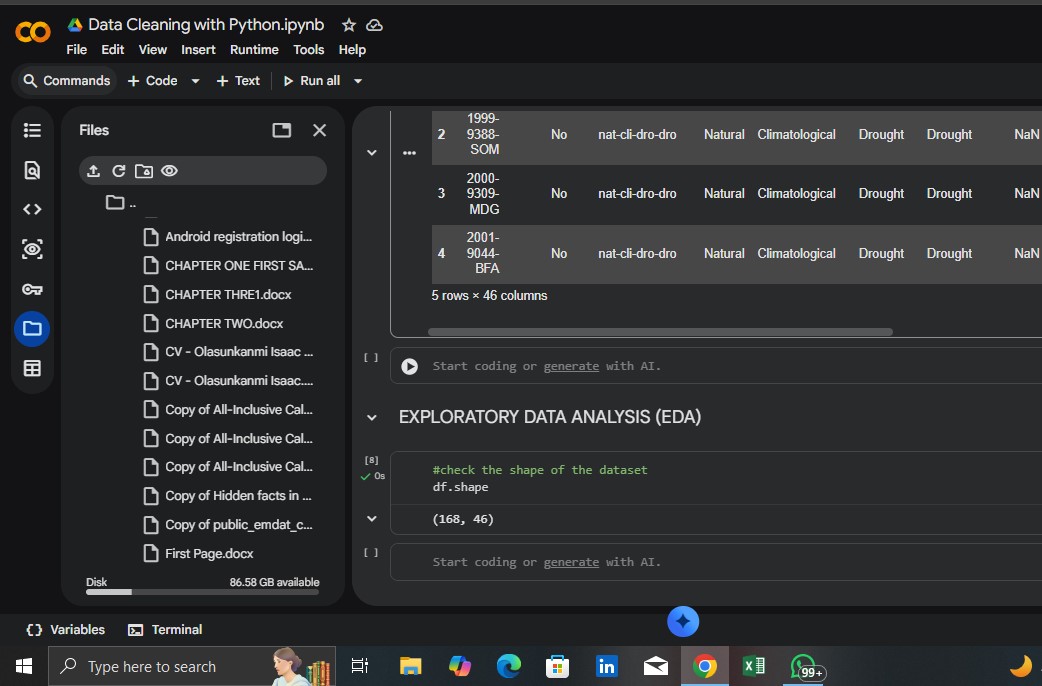The height and width of the screenshot is (686, 1042).
Task: Open the Secrets key sidebar icon
Action: pos(32,289)
